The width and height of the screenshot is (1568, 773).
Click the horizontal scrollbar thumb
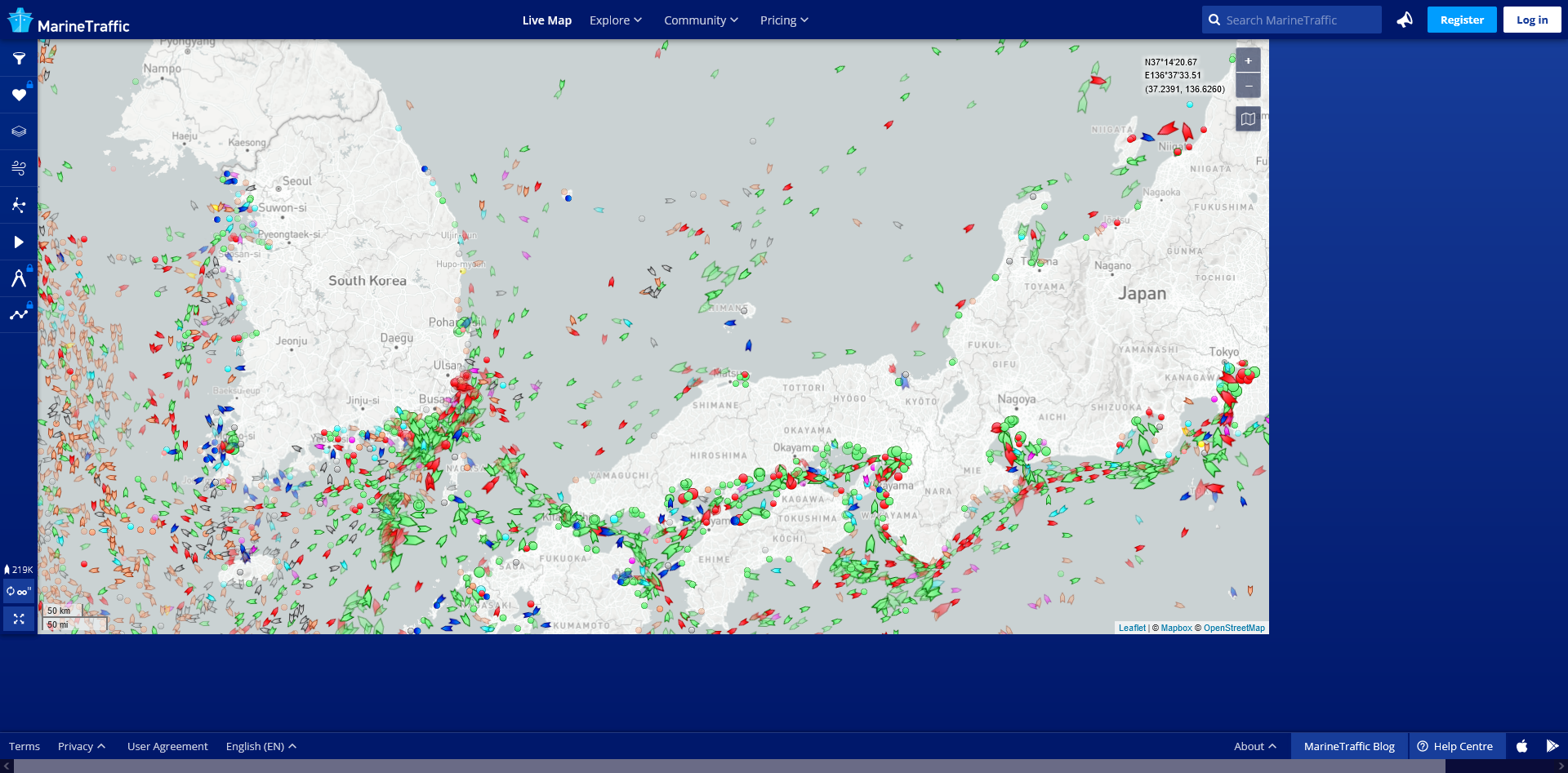tap(729, 766)
